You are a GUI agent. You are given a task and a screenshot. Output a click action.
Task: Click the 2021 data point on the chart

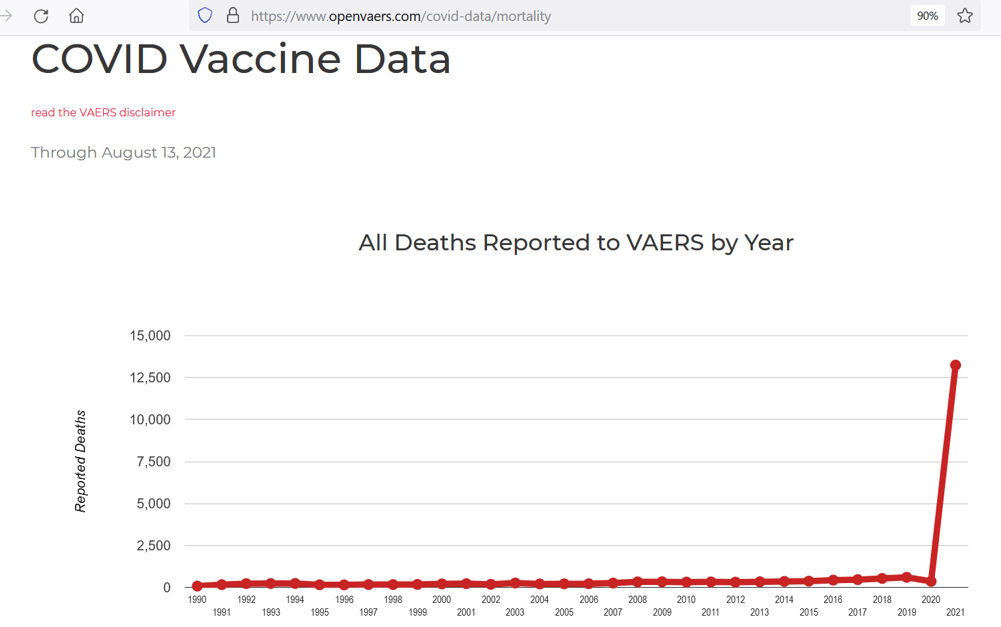coord(956,366)
